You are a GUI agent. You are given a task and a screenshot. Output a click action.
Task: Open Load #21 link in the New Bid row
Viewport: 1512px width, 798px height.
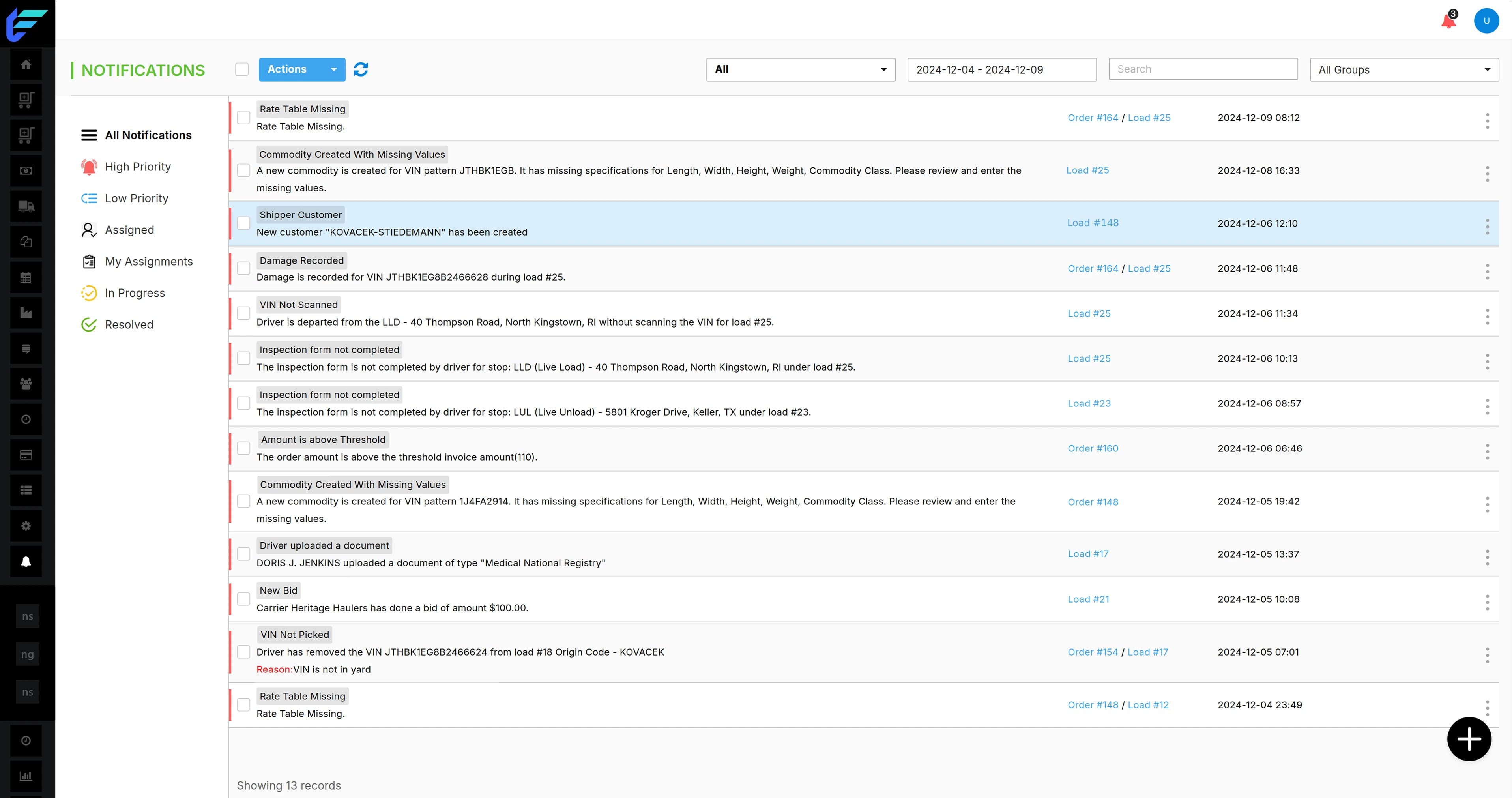click(x=1088, y=599)
